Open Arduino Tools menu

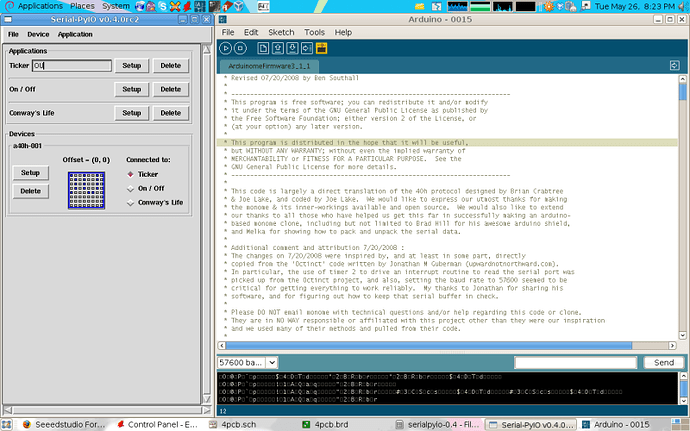(x=314, y=32)
